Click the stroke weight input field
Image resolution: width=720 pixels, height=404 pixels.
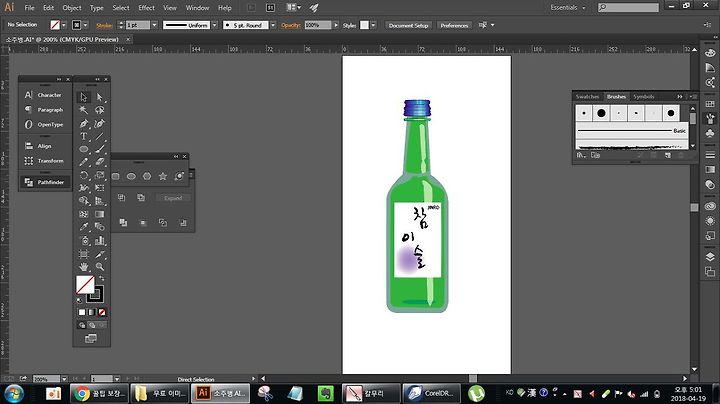point(138,25)
